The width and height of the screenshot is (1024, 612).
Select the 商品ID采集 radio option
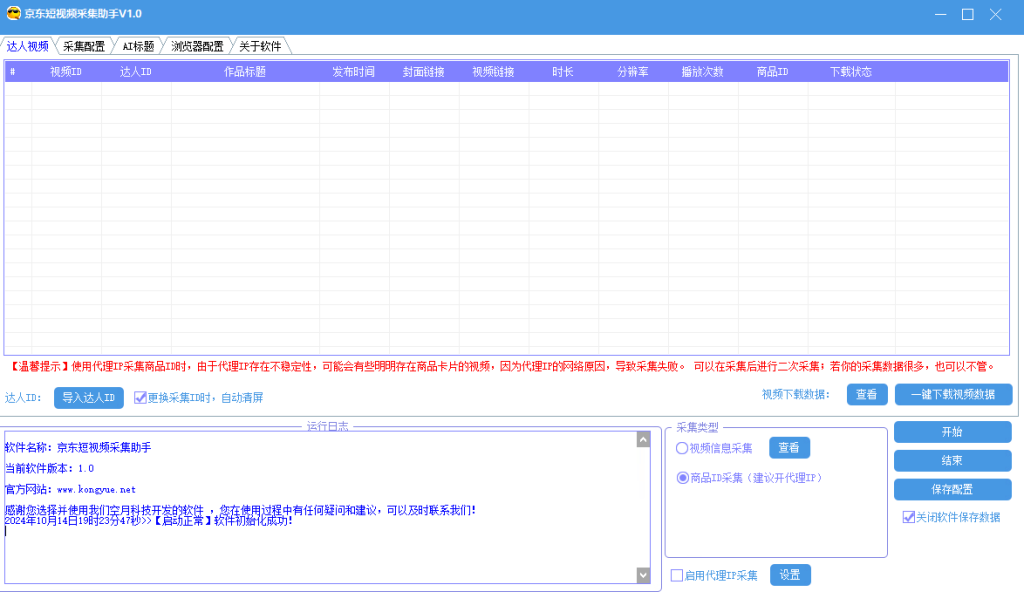pyautogui.click(x=682, y=478)
